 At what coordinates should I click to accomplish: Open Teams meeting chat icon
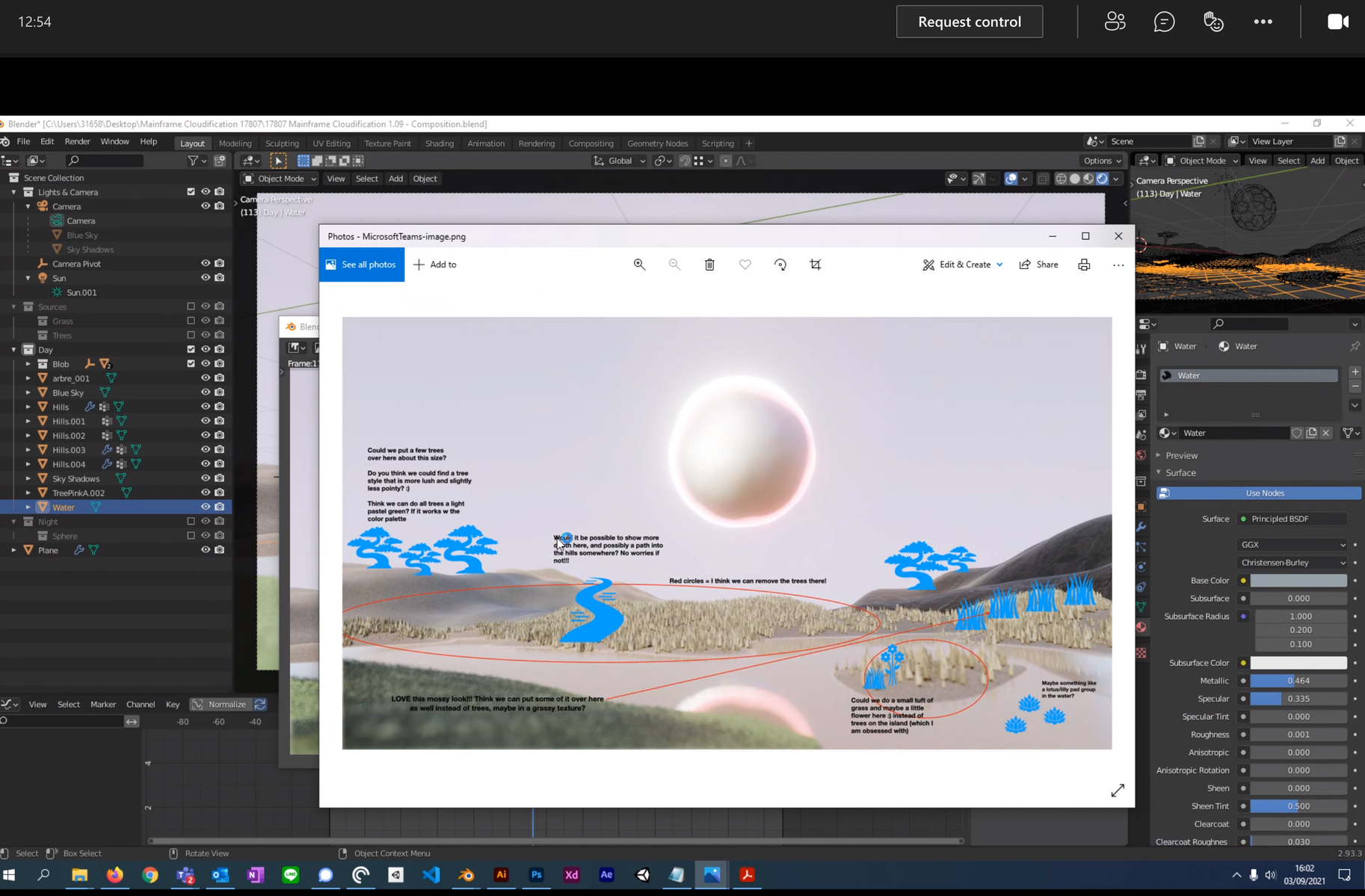[1165, 22]
